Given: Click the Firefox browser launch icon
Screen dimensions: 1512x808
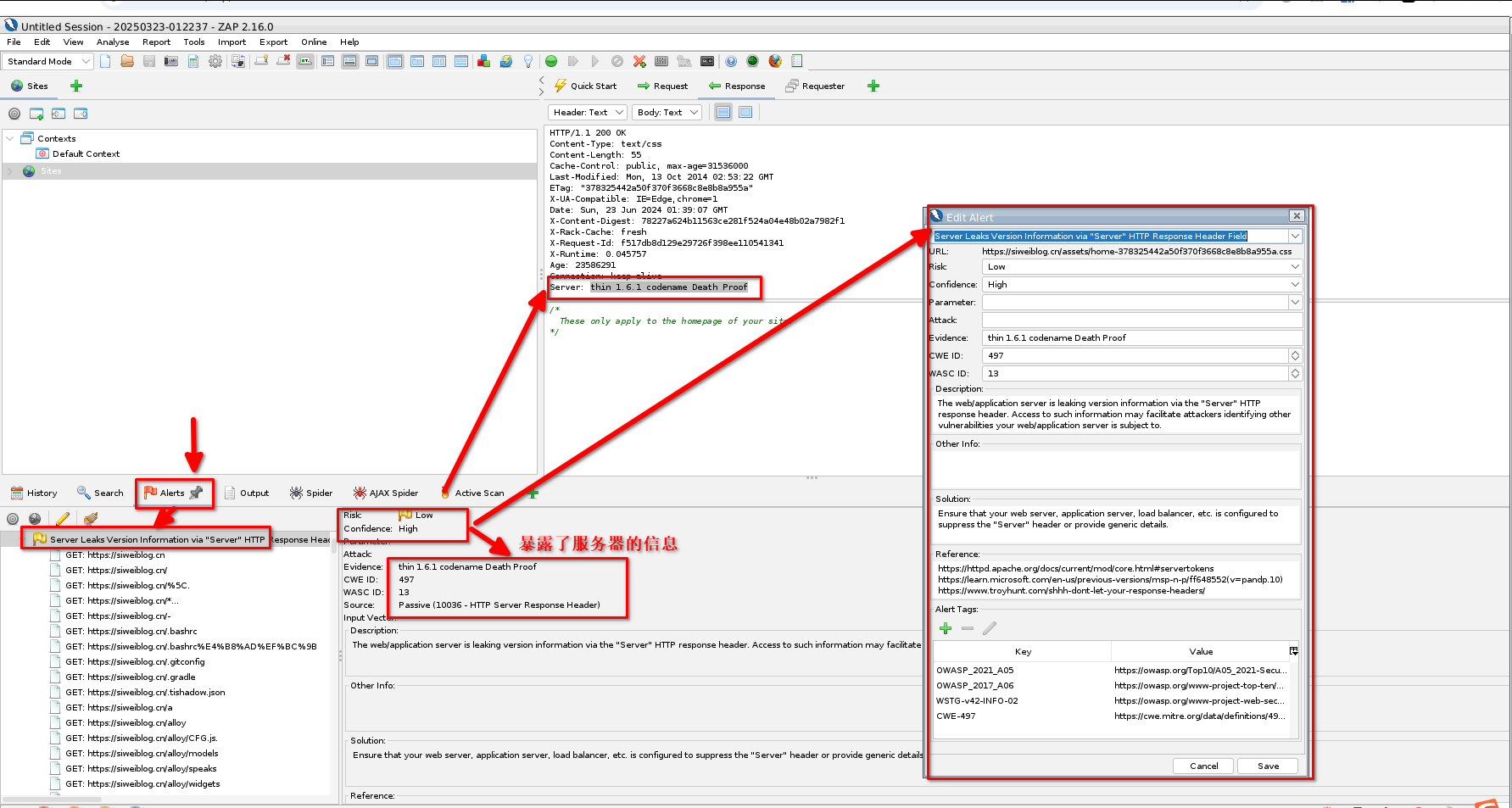Looking at the screenshot, I should [774, 61].
